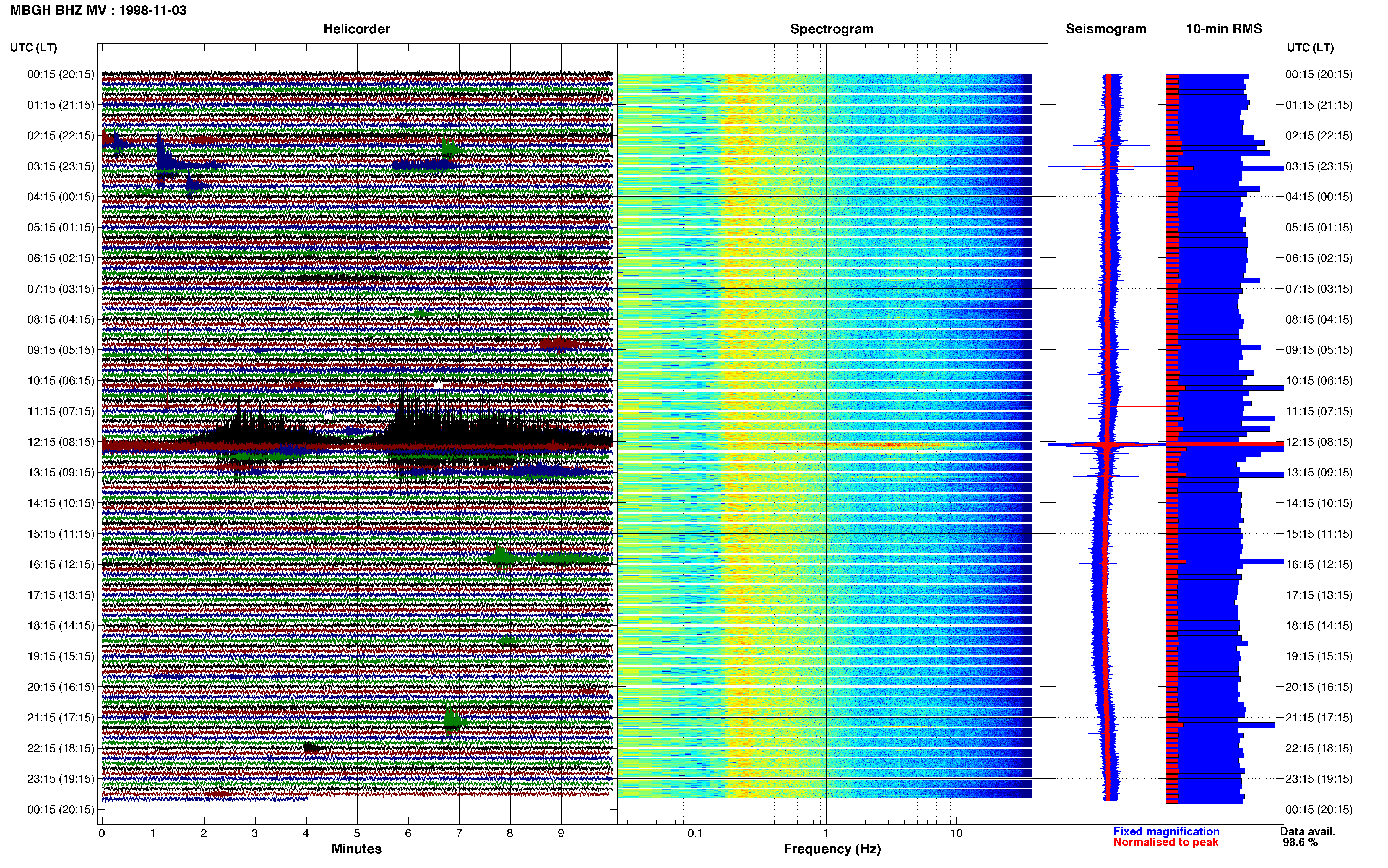Click the left 'UTC (LT)' axis label
This screenshot has height=868, width=1388.
(x=34, y=48)
